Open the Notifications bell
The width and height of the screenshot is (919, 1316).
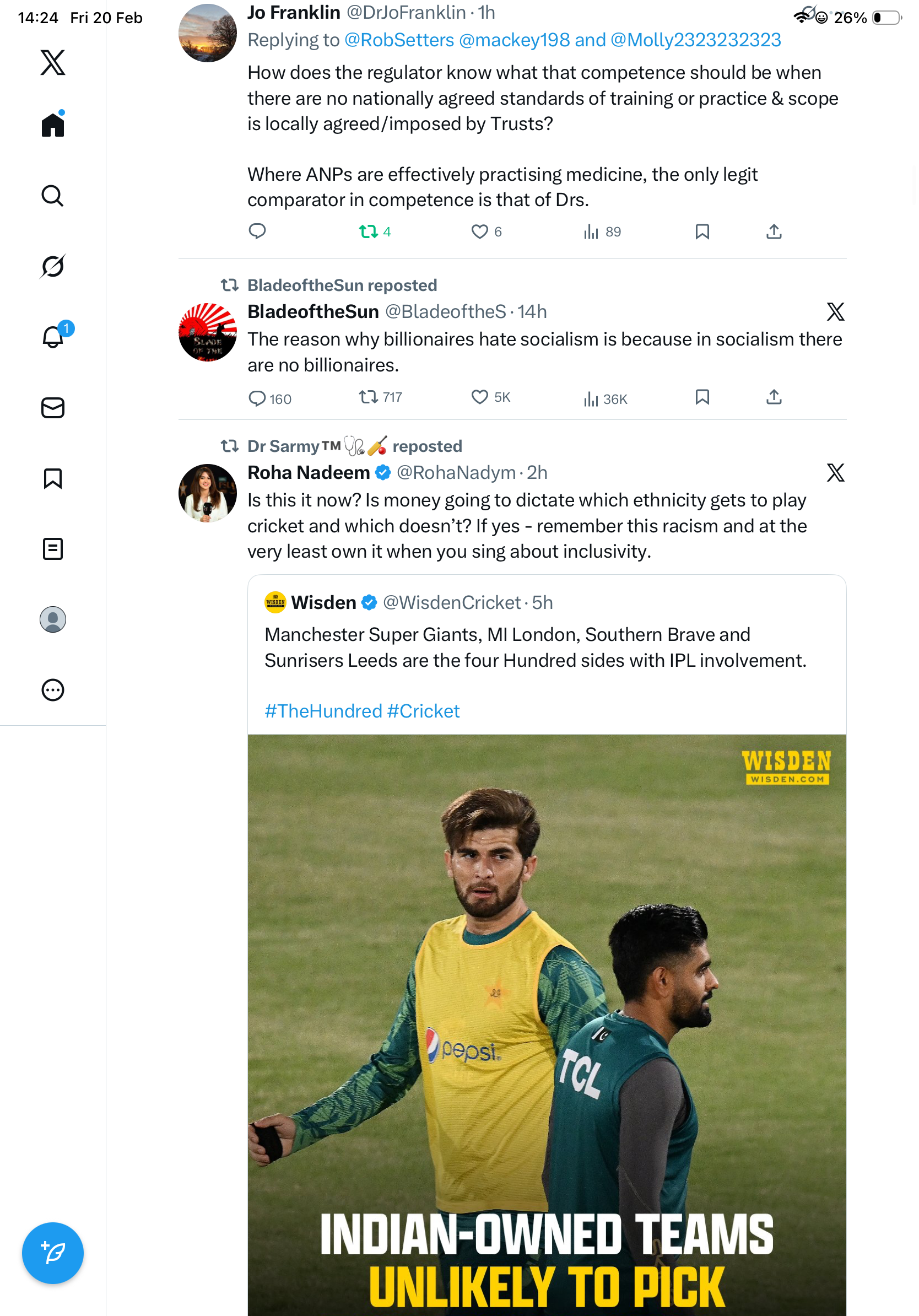(53, 337)
